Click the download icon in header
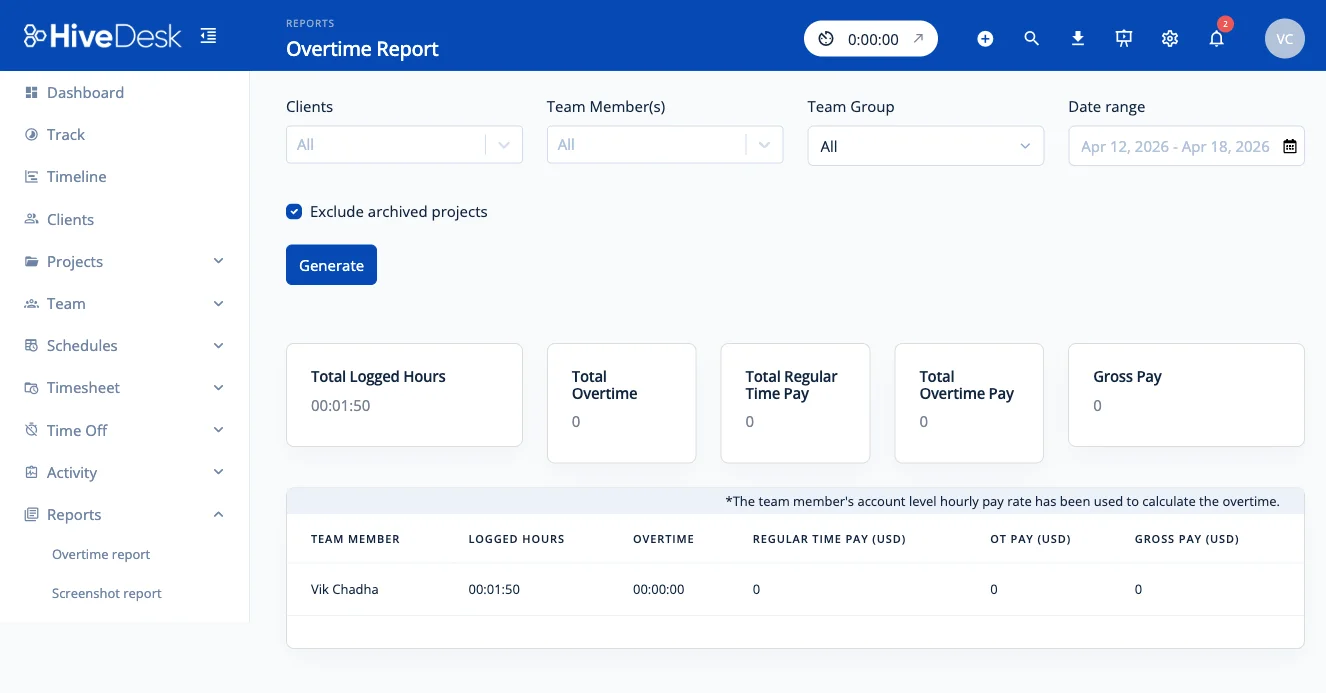The width and height of the screenshot is (1326, 693). click(x=1078, y=39)
